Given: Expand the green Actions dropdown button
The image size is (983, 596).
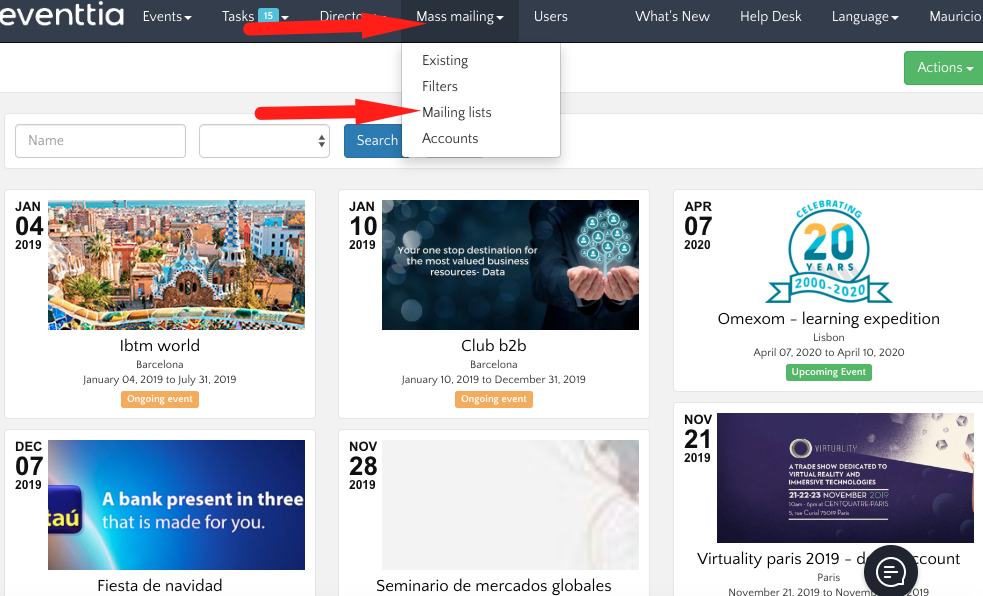Looking at the screenshot, I should [944, 68].
